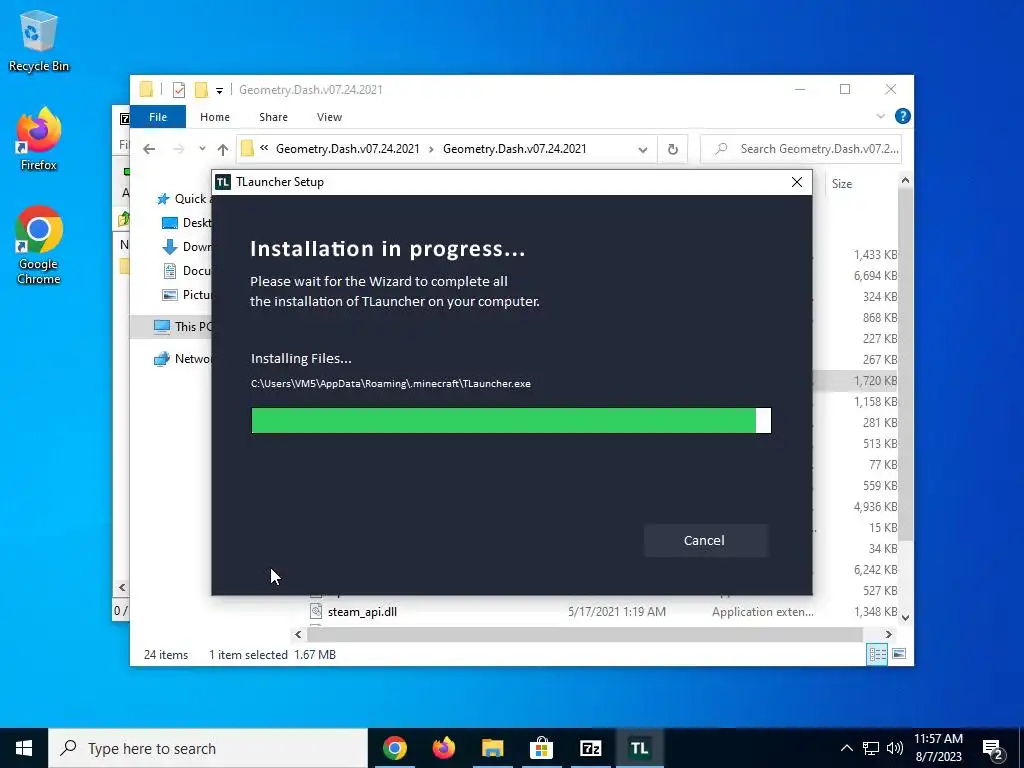Select Google Chrome desktop shortcut

39,246
